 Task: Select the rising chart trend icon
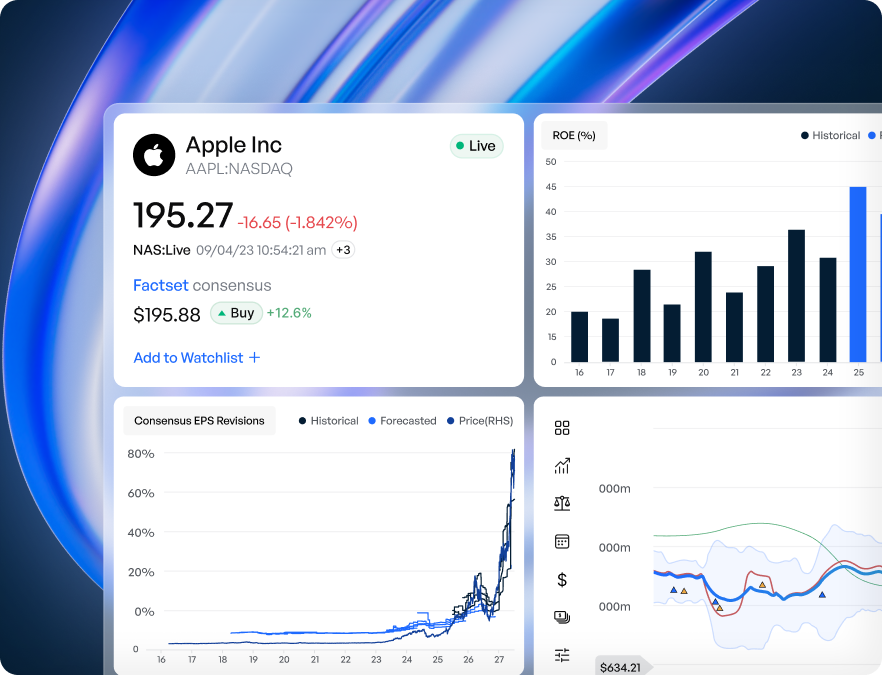[562, 466]
